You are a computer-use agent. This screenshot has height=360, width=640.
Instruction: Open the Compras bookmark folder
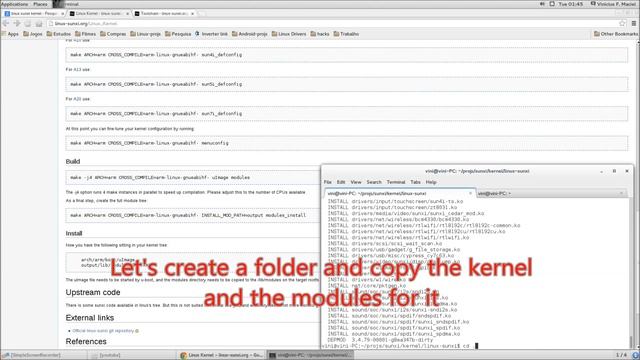113,34
